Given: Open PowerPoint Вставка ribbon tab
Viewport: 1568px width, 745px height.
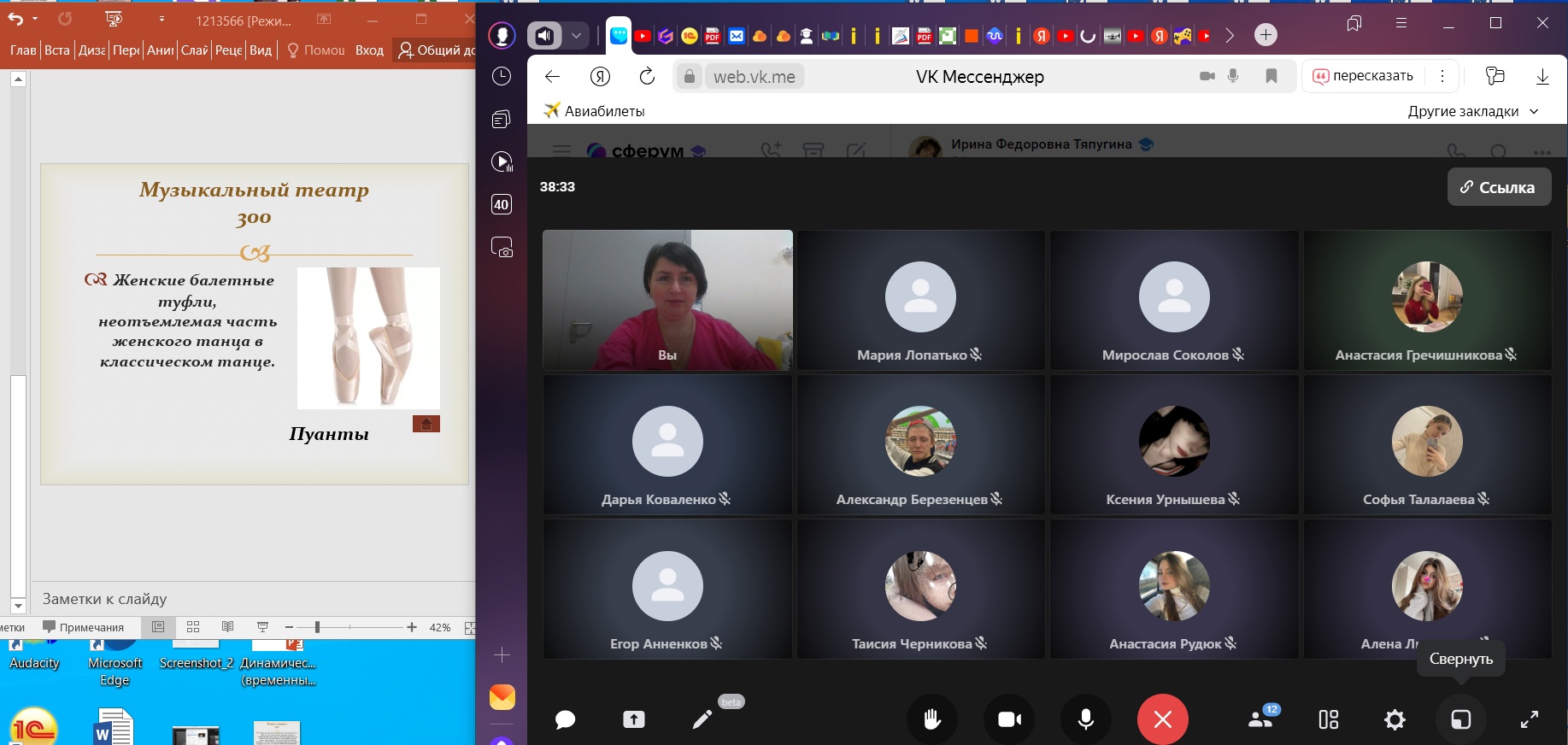Looking at the screenshot, I should pyautogui.click(x=57, y=50).
